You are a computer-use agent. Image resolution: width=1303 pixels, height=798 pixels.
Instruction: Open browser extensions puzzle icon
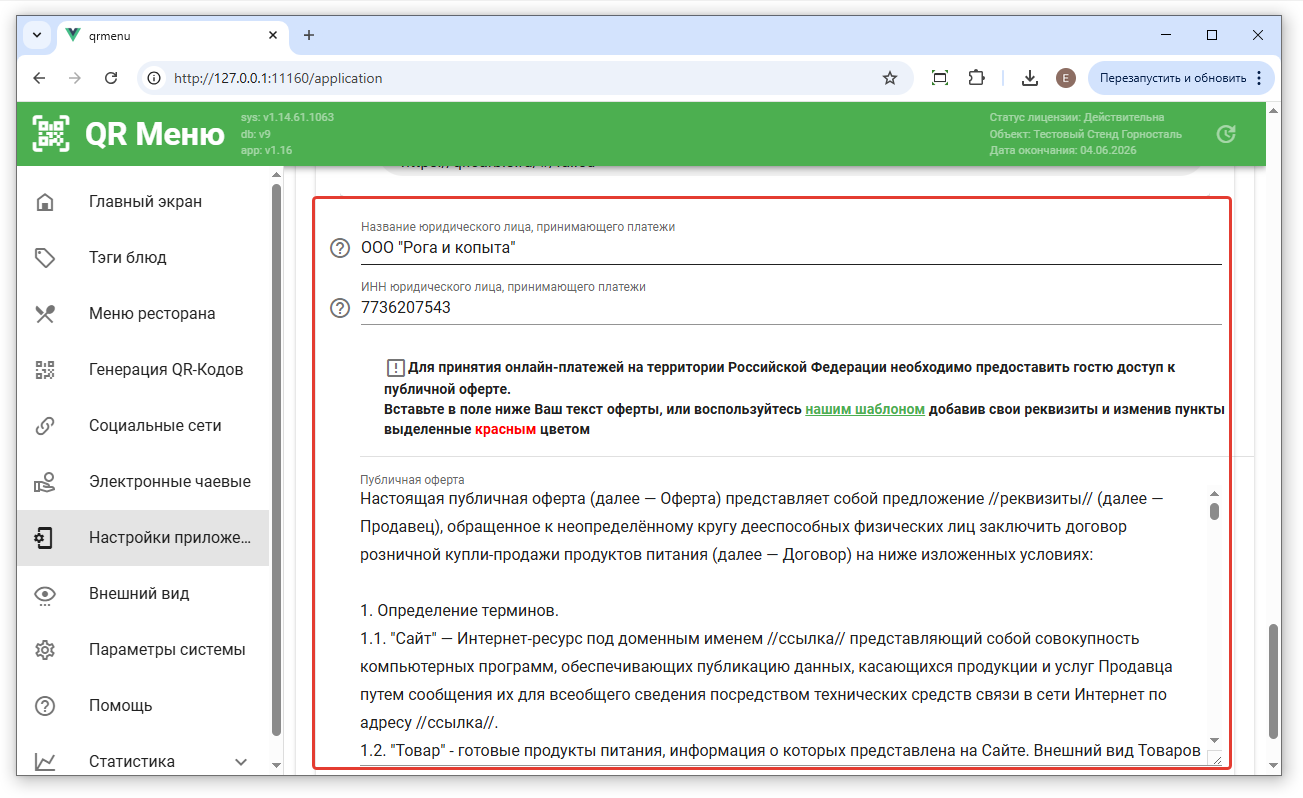(976, 78)
